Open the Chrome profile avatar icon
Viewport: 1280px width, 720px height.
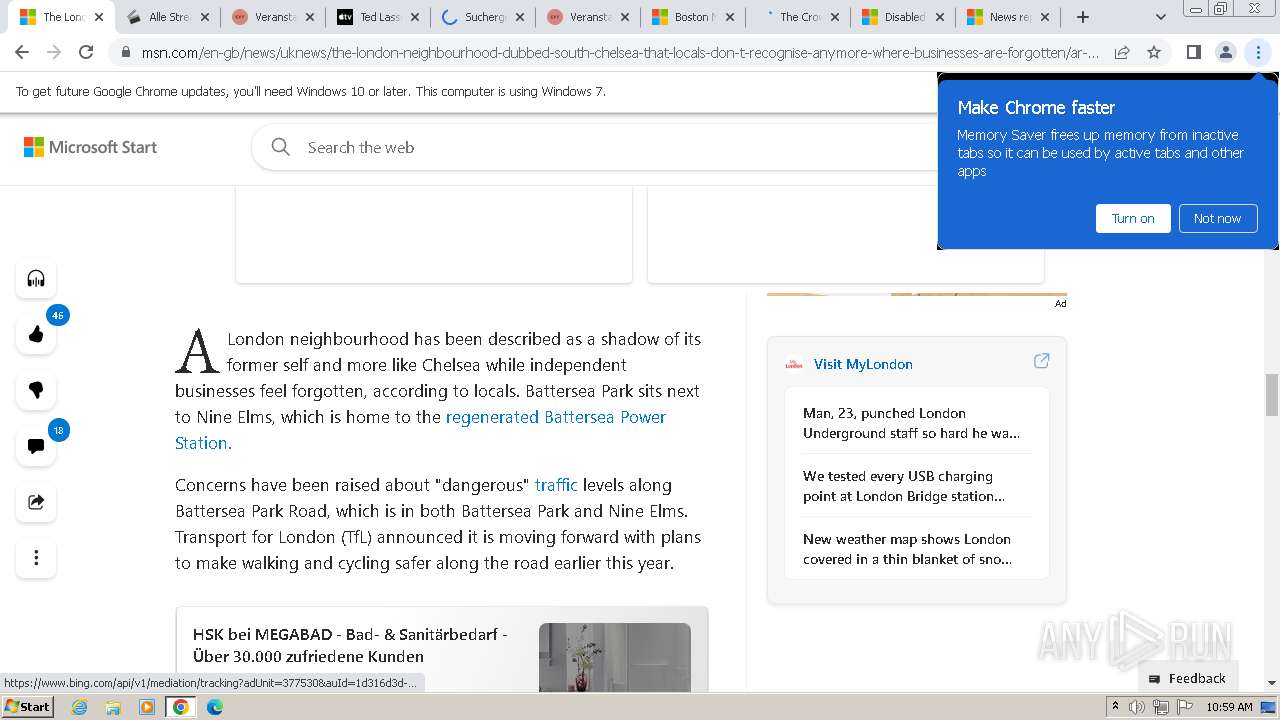tap(1225, 52)
